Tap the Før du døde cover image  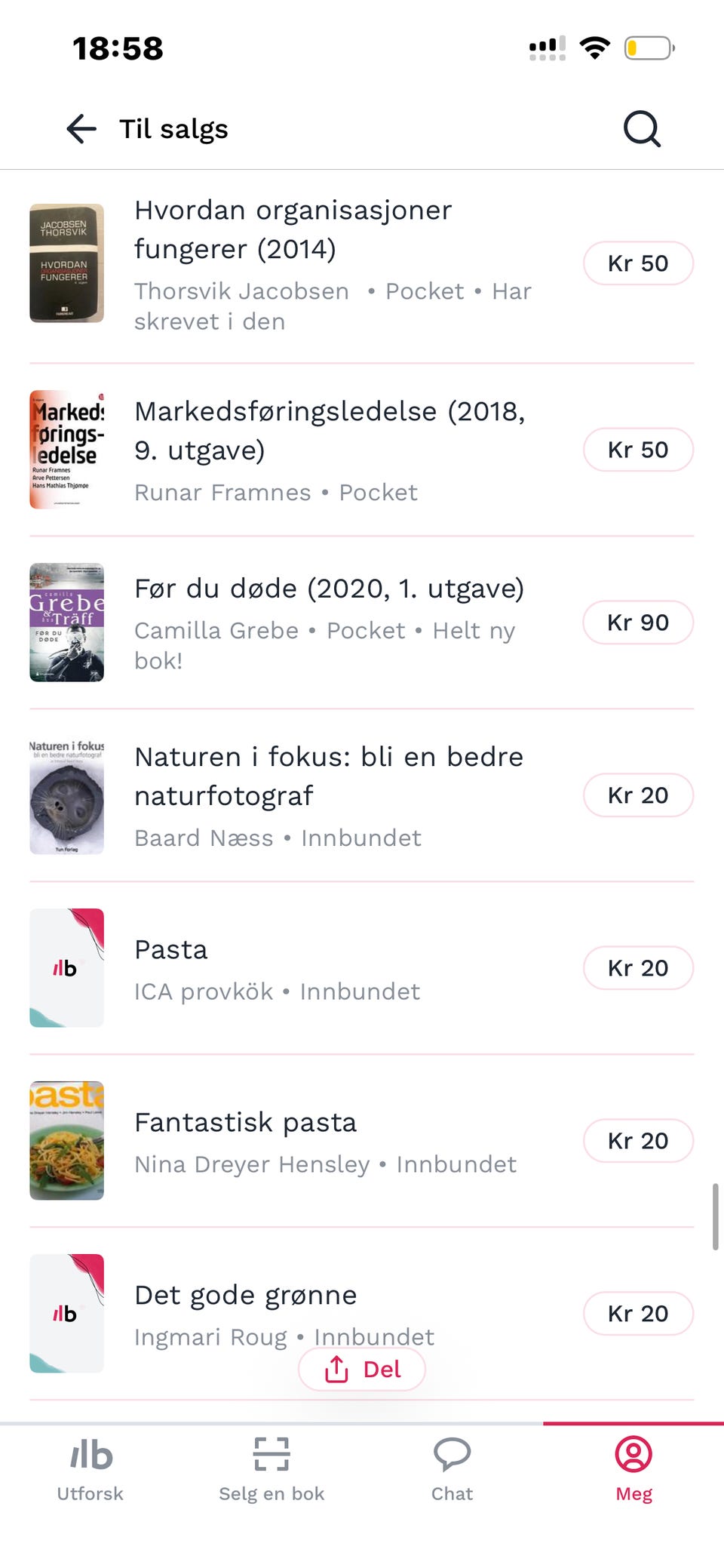point(67,623)
